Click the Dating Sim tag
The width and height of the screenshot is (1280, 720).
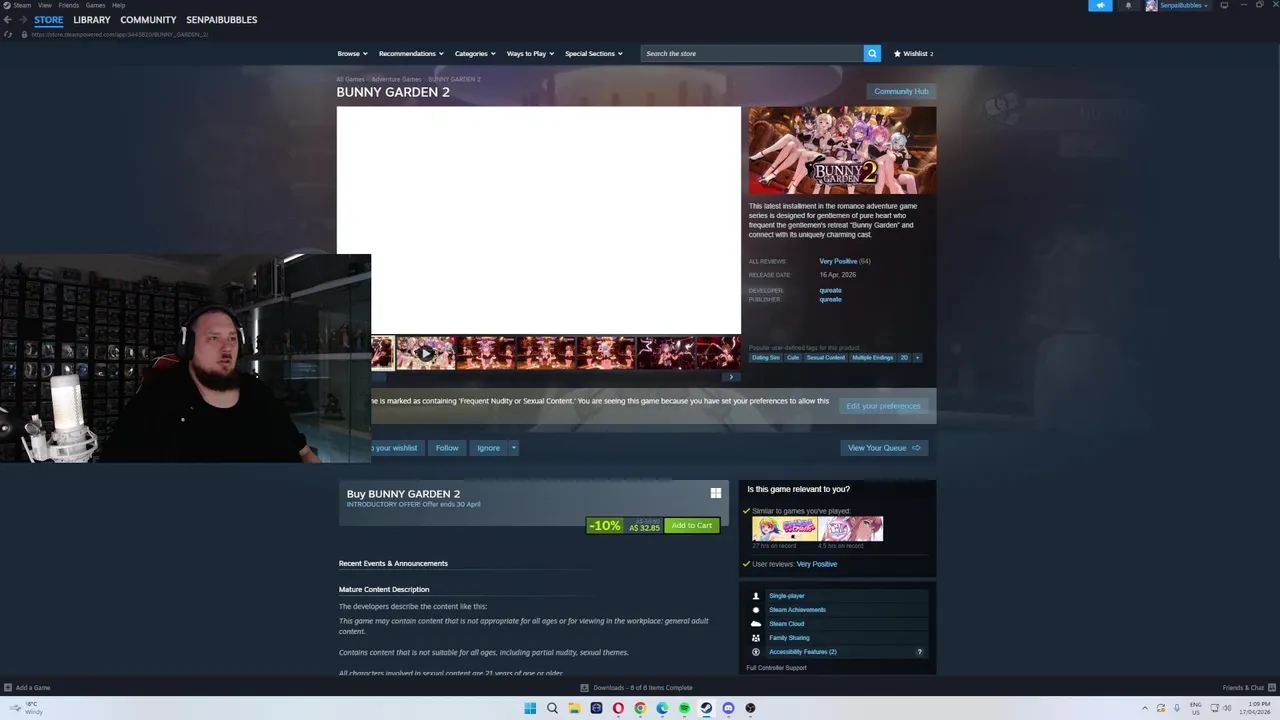[x=766, y=358]
